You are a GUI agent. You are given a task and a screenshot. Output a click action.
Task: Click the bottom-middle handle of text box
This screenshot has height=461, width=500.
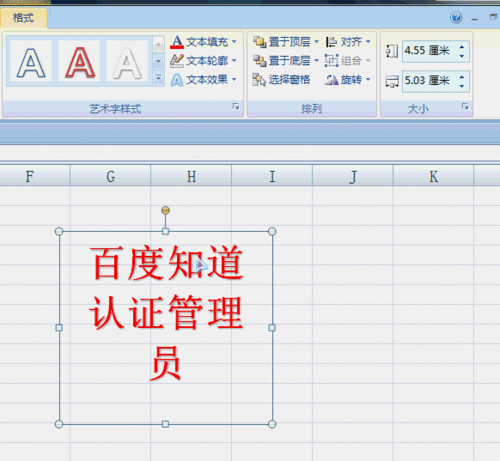pos(165,424)
